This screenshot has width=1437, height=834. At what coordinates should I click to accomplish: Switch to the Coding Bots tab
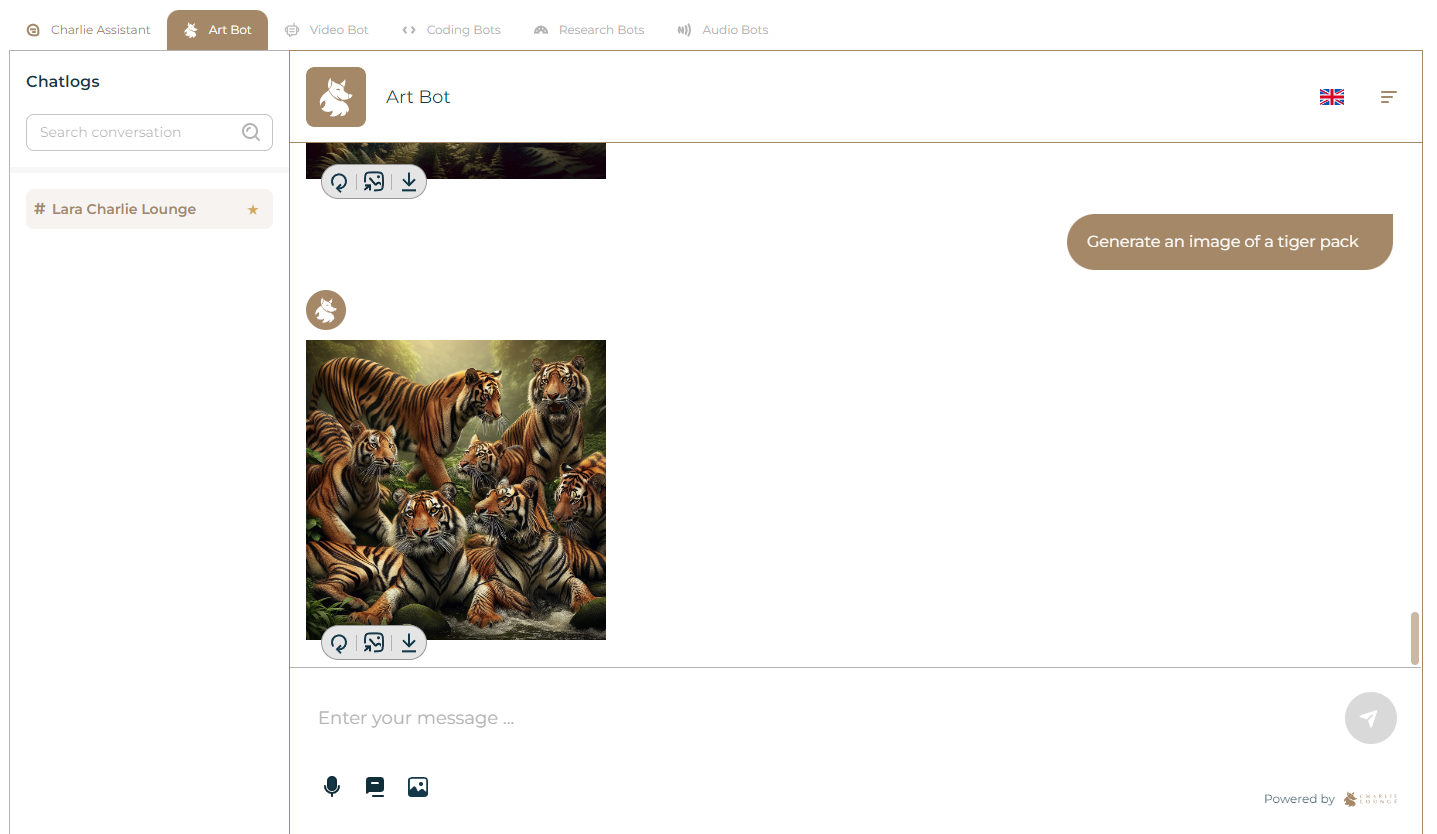pyautogui.click(x=451, y=30)
